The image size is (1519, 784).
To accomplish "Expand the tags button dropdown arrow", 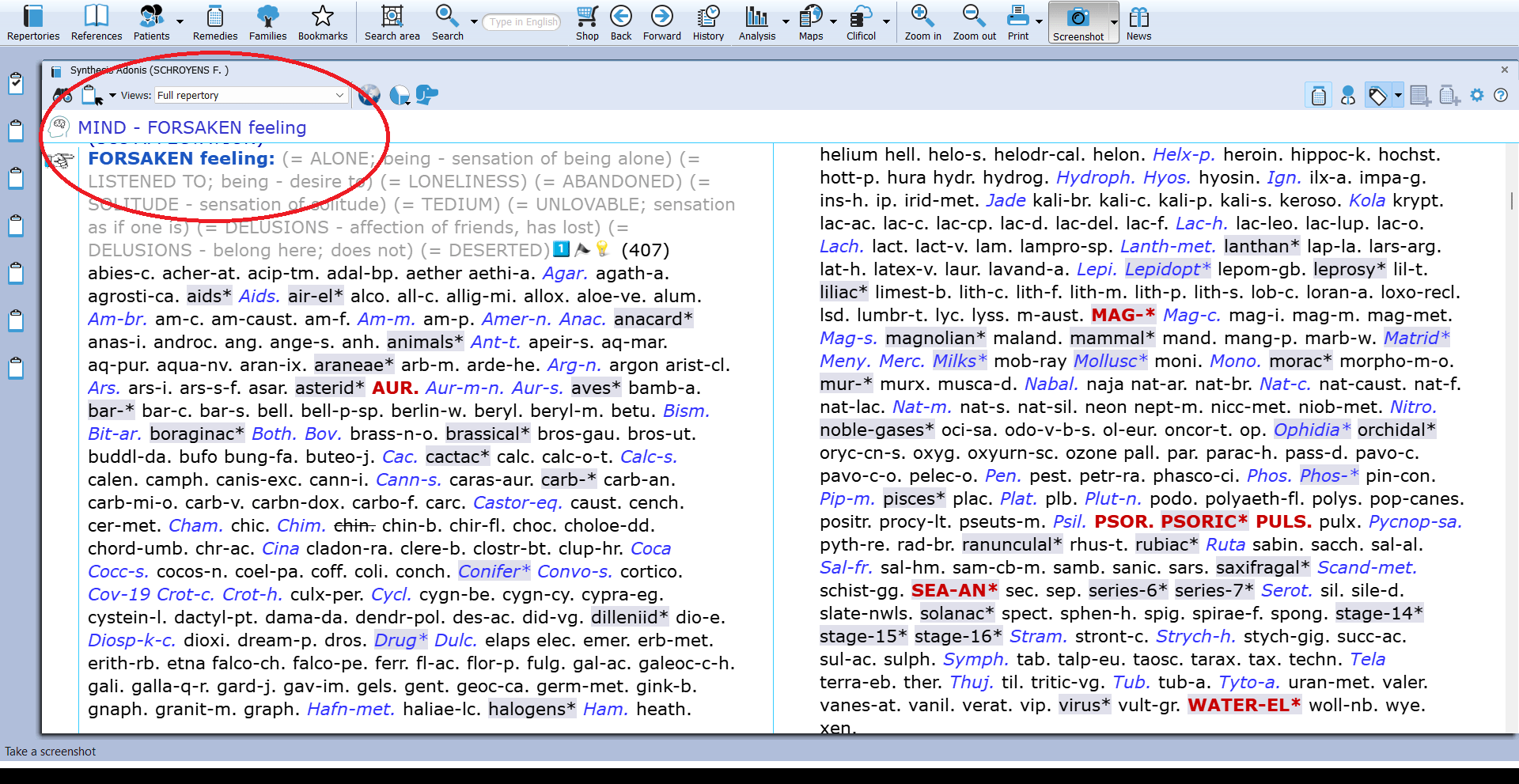I will pos(1398,96).
